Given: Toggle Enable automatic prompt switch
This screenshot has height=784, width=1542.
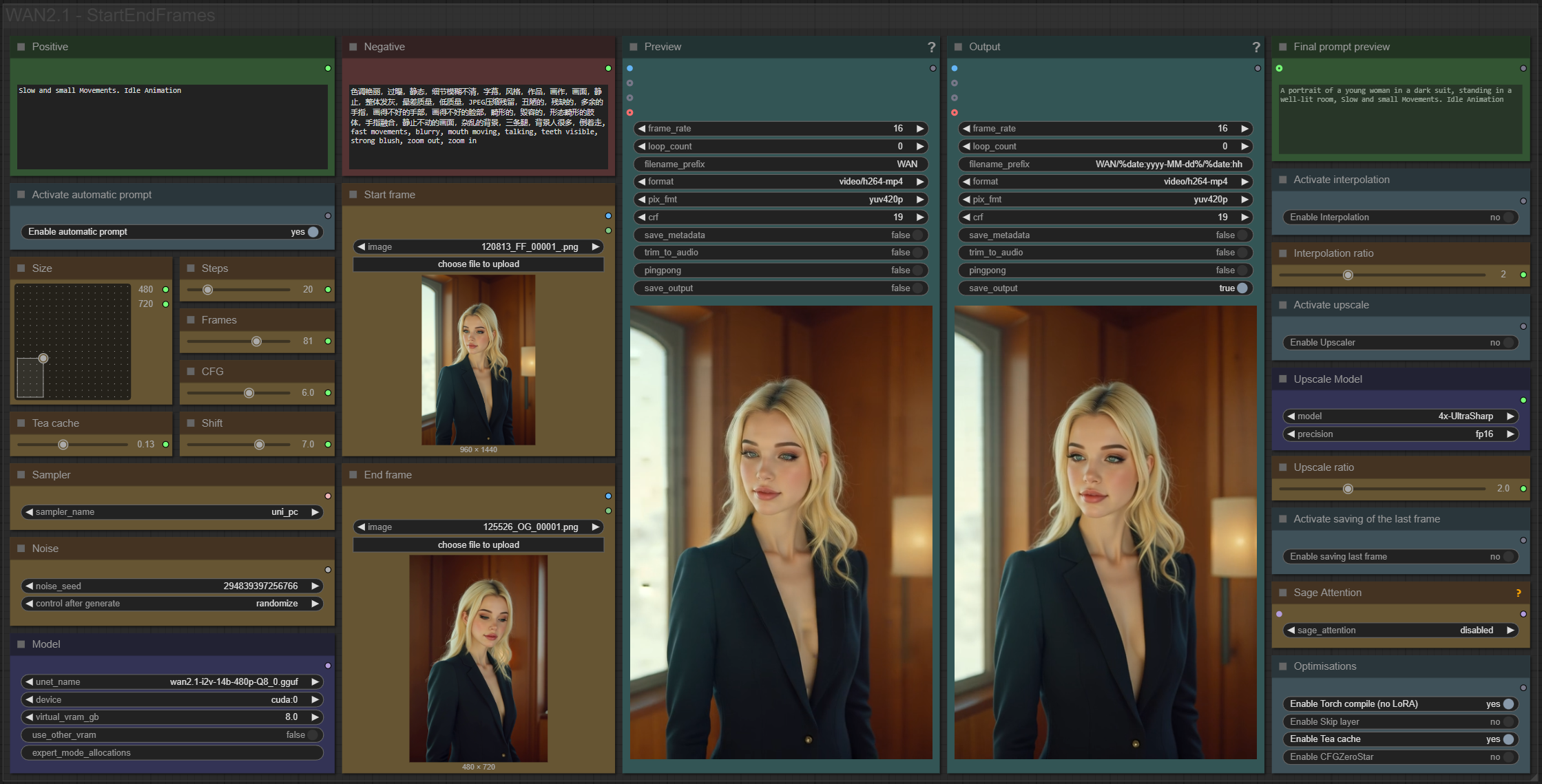Looking at the screenshot, I should [313, 232].
